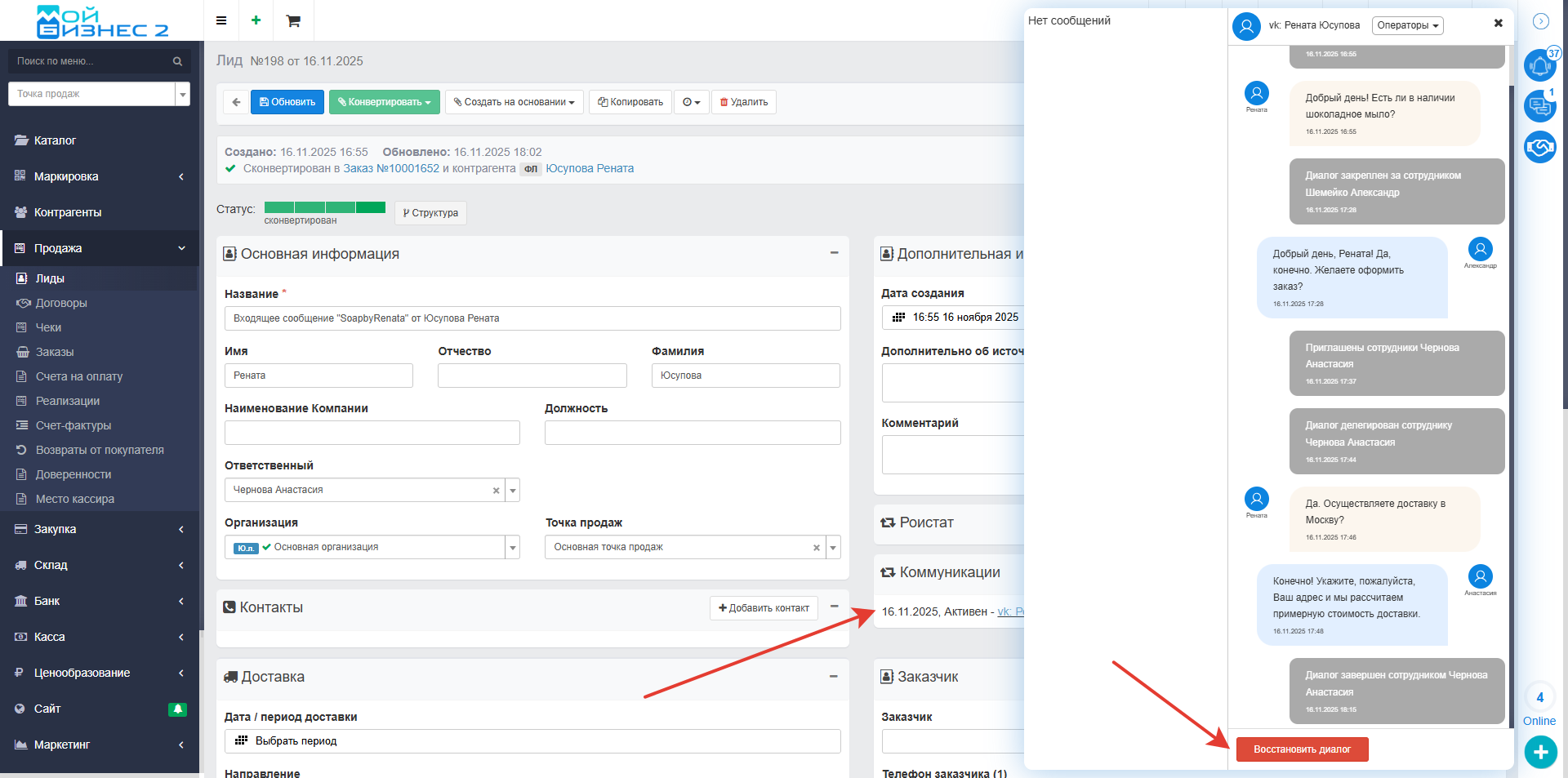Open the chat messages icon on right
Viewport: 1568px width, 778px height.
1539,105
